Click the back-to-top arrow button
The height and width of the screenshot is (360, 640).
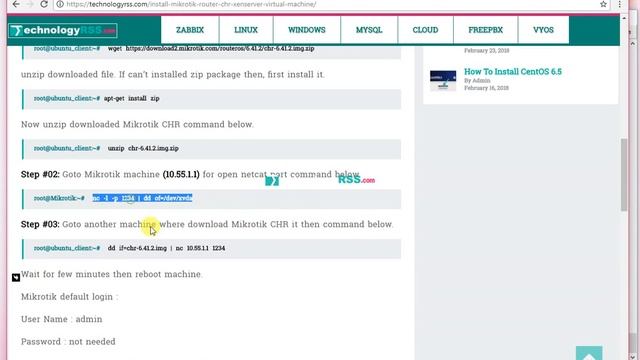pos(589,353)
